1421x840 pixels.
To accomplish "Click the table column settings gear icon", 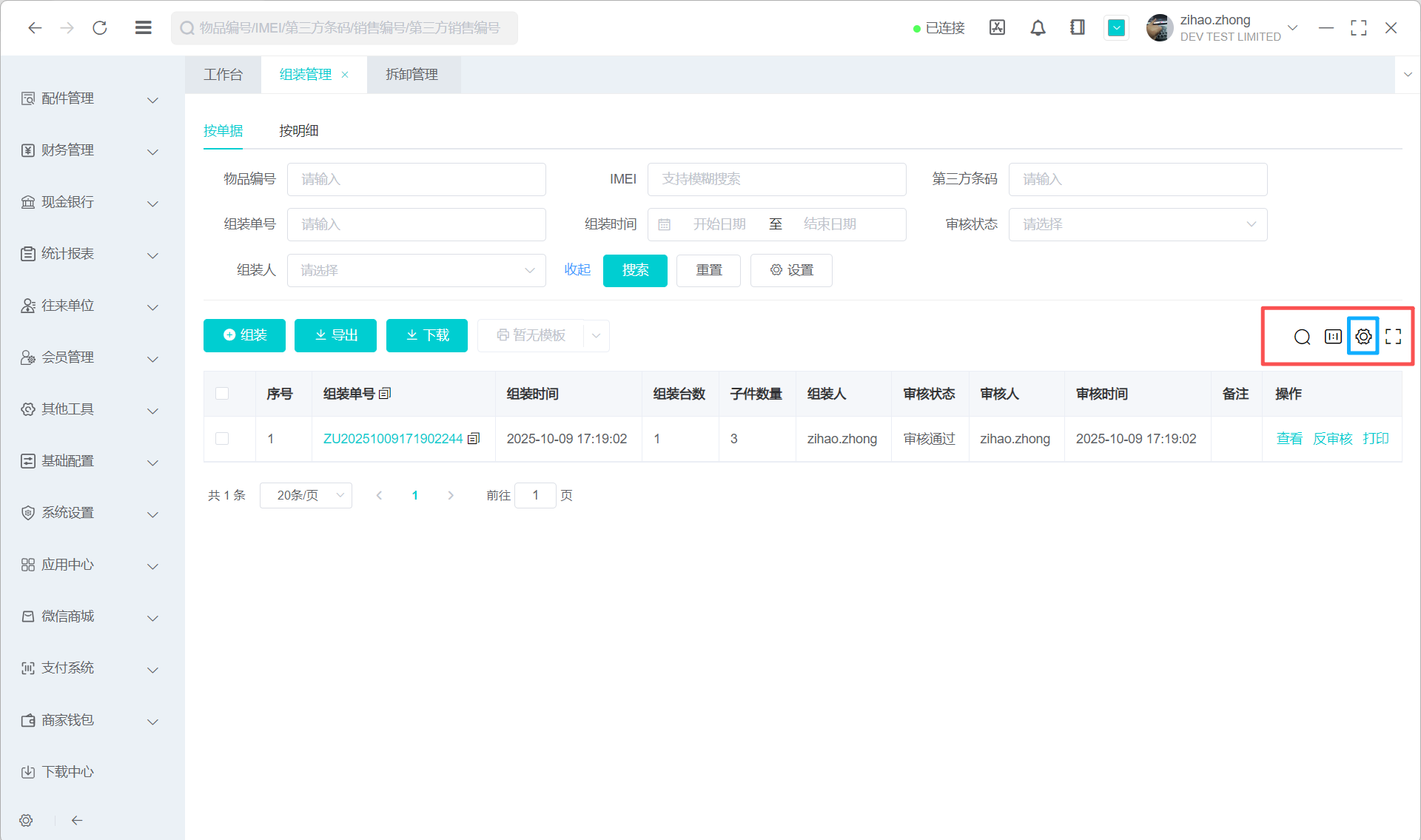I will [x=1363, y=337].
